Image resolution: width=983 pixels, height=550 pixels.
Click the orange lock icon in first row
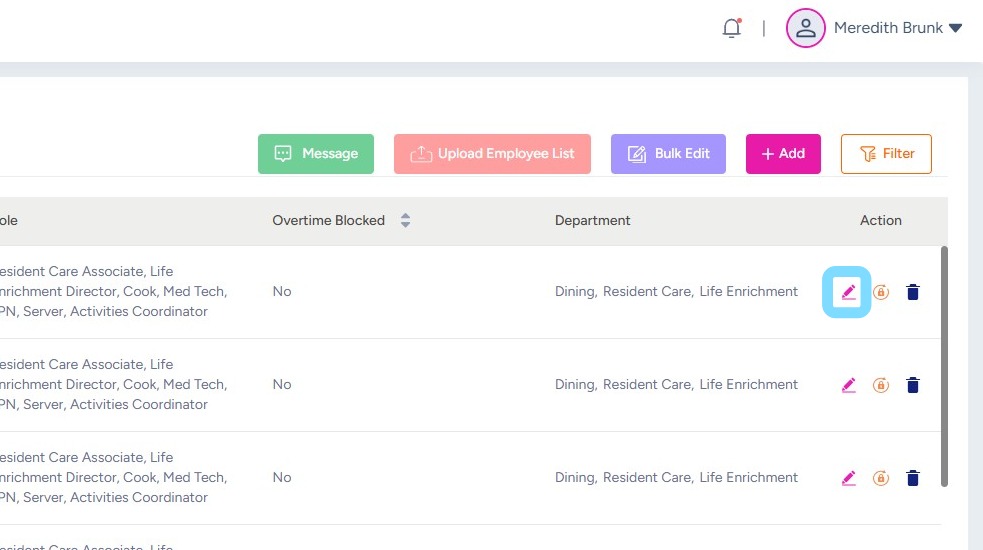point(880,292)
